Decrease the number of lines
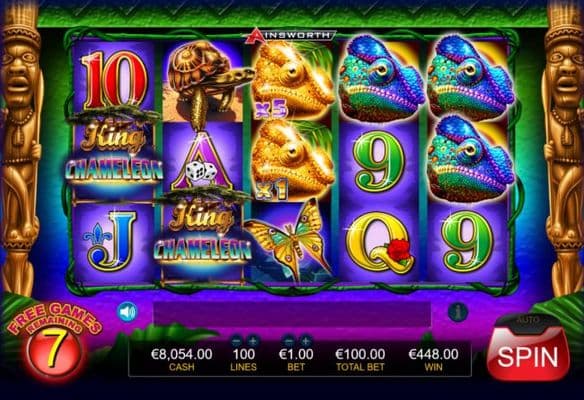The width and height of the screenshot is (584, 400). (236, 340)
